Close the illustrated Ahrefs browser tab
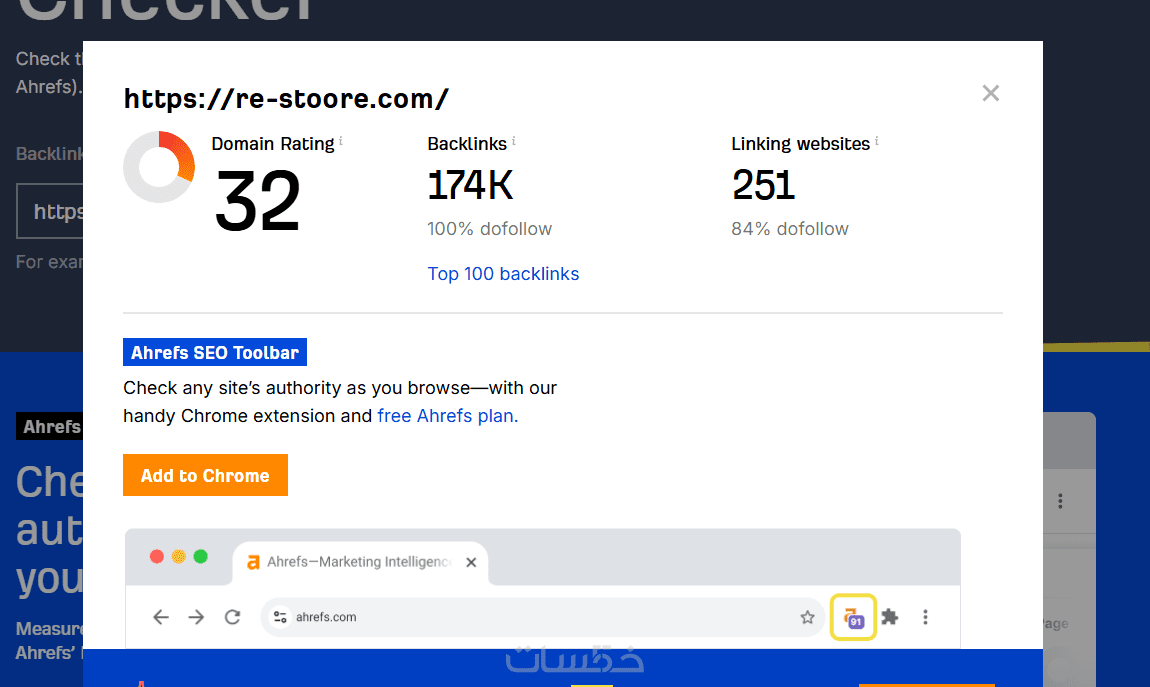This screenshot has height=687, width=1150. point(471,562)
